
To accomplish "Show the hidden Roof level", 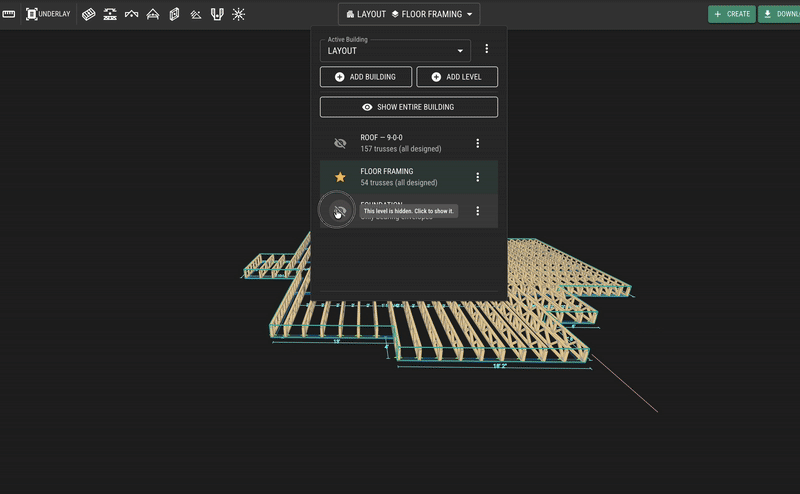I will click(x=340, y=143).
